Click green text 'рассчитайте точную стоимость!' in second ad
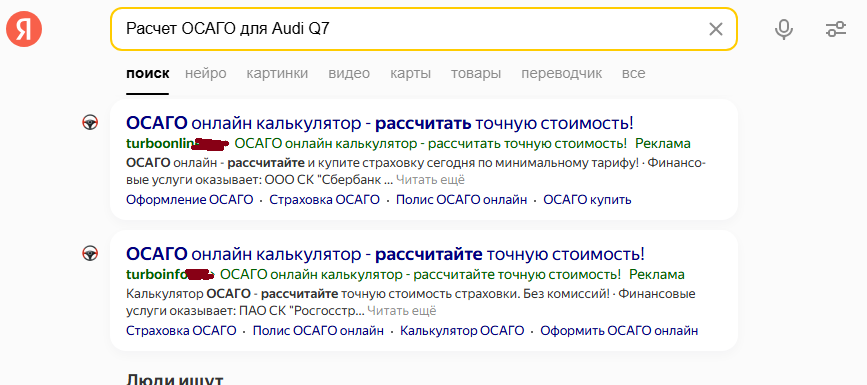The height and width of the screenshot is (385, 867). tap(518, 274)
